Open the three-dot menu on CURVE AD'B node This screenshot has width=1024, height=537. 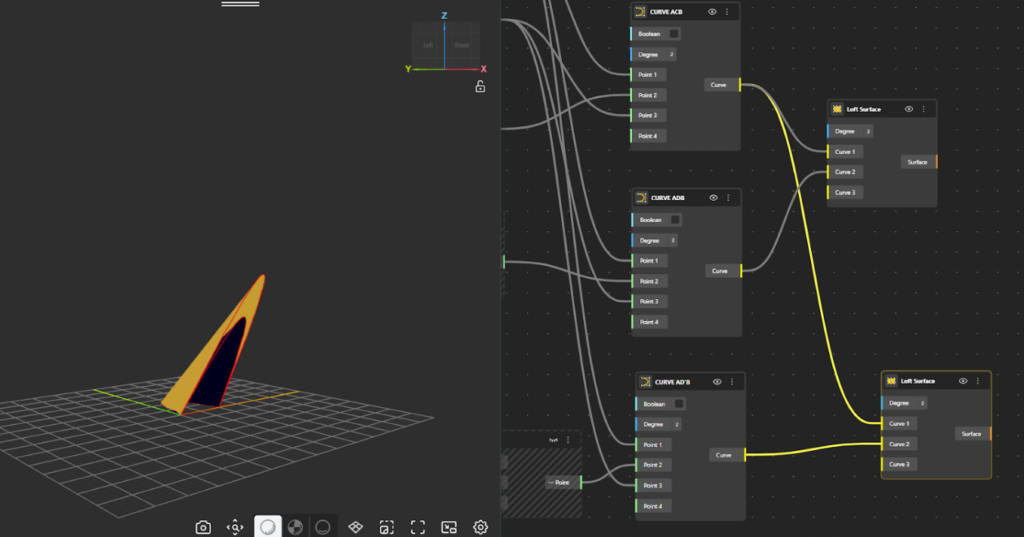coord(732,382)
